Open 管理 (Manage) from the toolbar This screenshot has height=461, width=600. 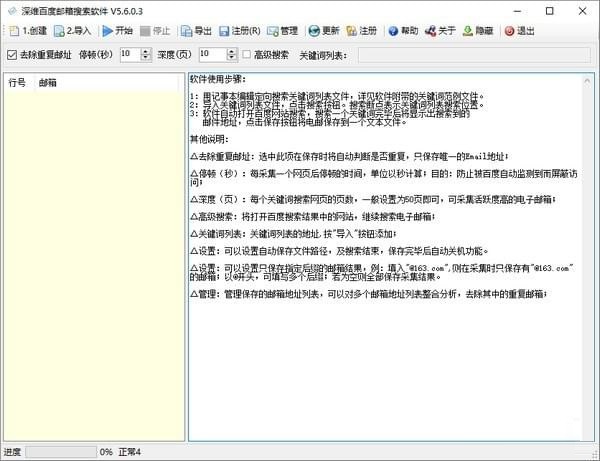tap(283, 31)
